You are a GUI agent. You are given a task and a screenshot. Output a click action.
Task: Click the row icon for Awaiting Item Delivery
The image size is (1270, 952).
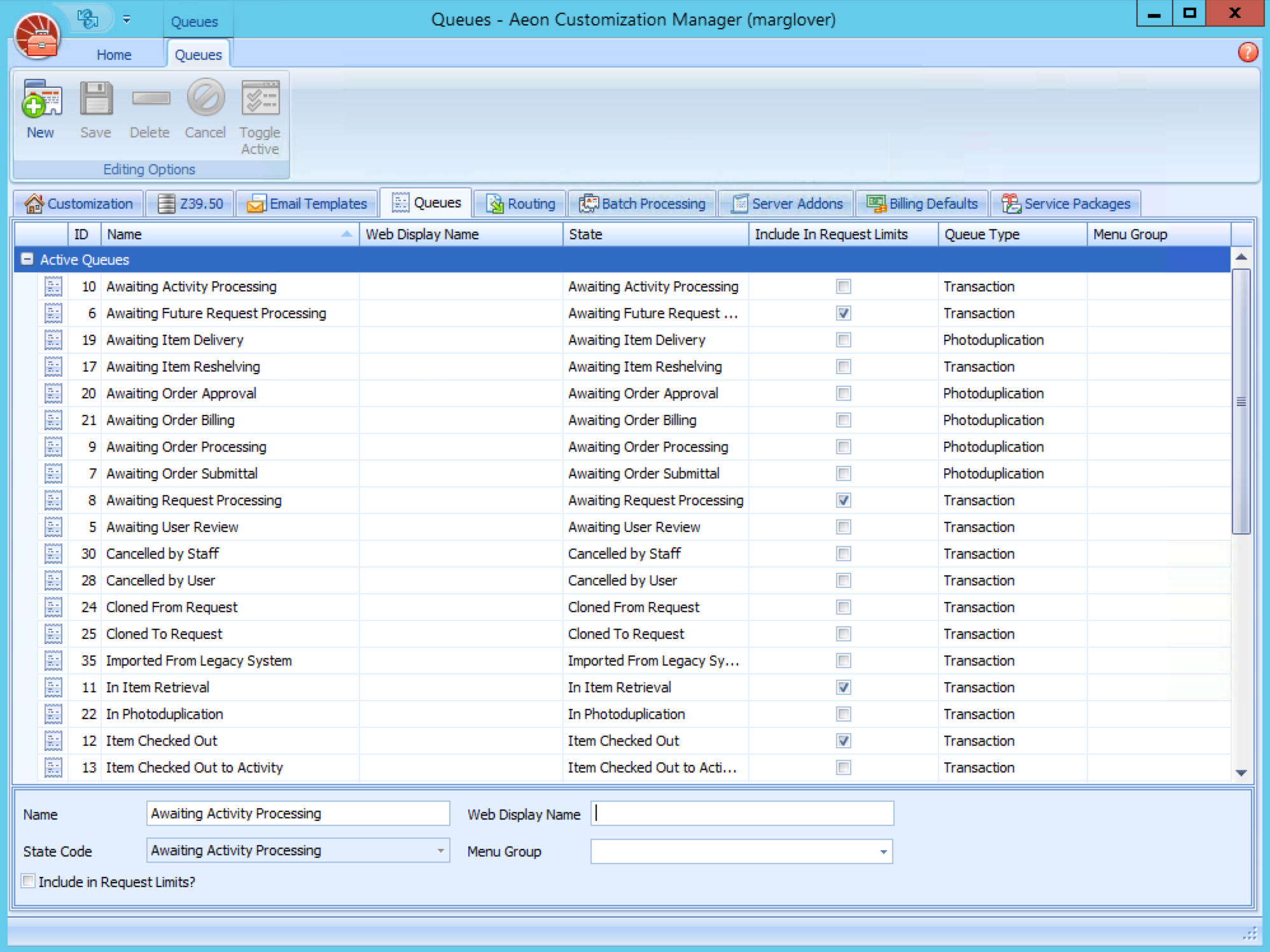(53, 340)
